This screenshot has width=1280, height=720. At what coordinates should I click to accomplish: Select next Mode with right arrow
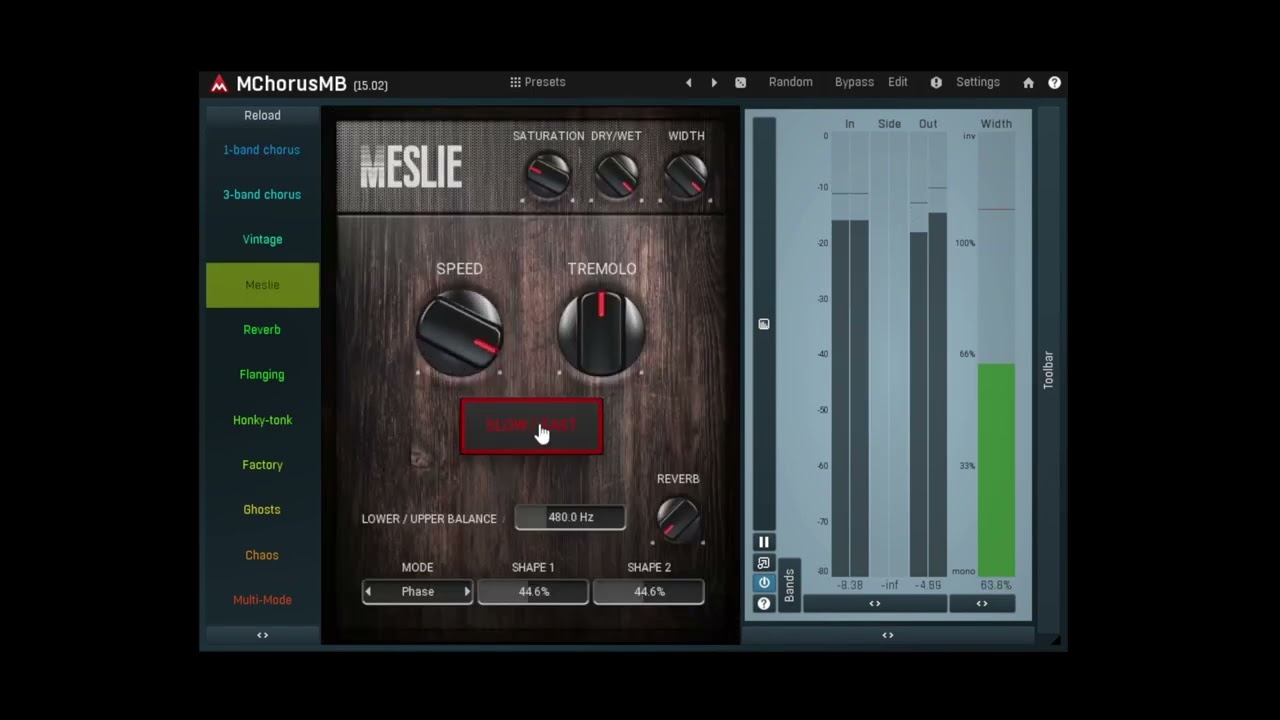466,592
